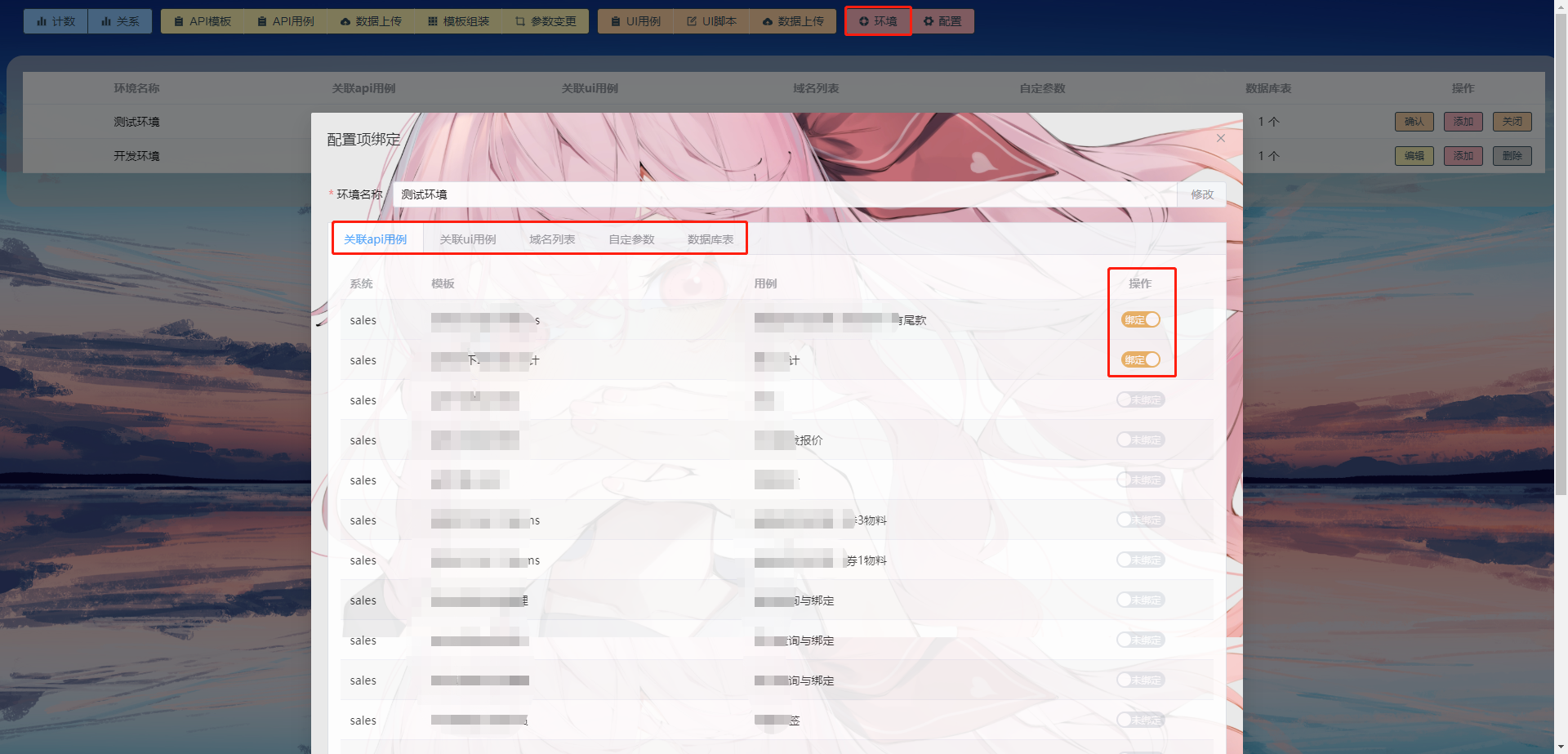Enable binding for the 3物料 use case
1568x754 pixels.
(x=1140, y=520)
